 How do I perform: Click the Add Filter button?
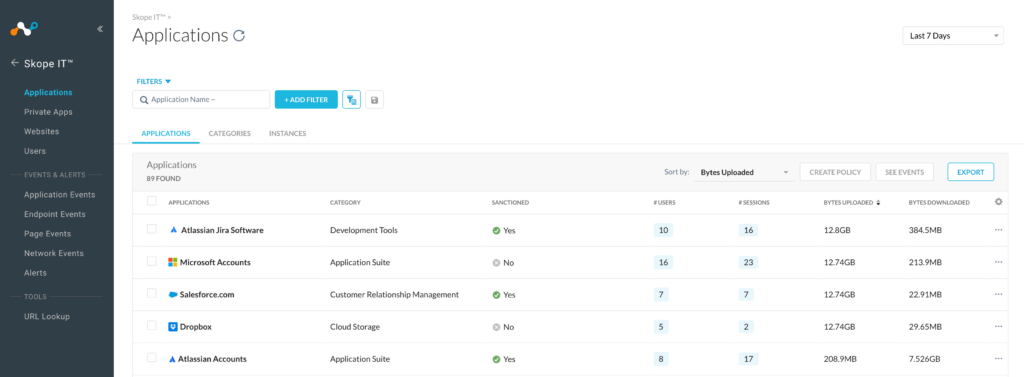pos(306,99)
